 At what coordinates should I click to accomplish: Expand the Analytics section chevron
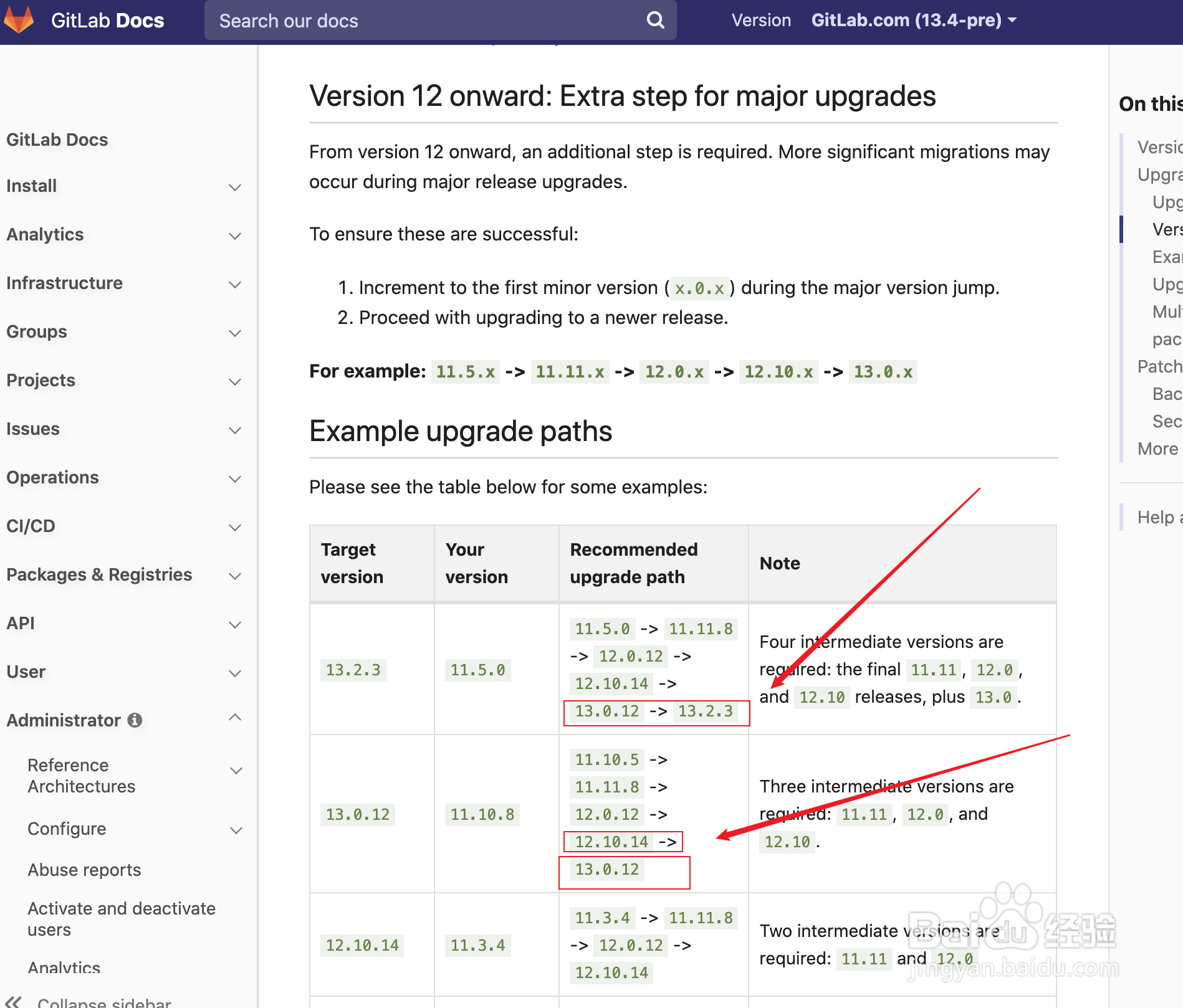235,235
